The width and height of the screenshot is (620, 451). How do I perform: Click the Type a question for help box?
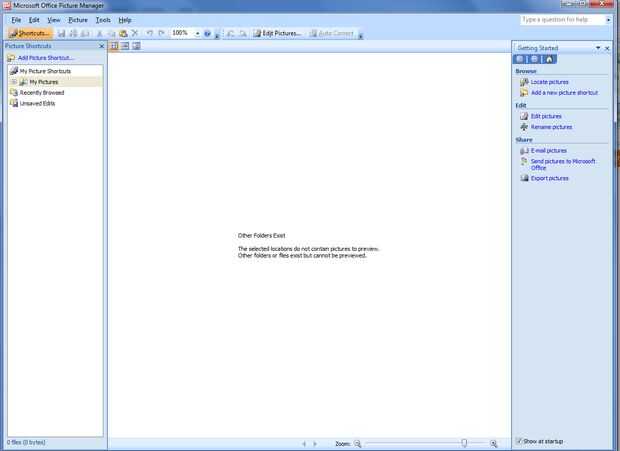pos(562,20)
